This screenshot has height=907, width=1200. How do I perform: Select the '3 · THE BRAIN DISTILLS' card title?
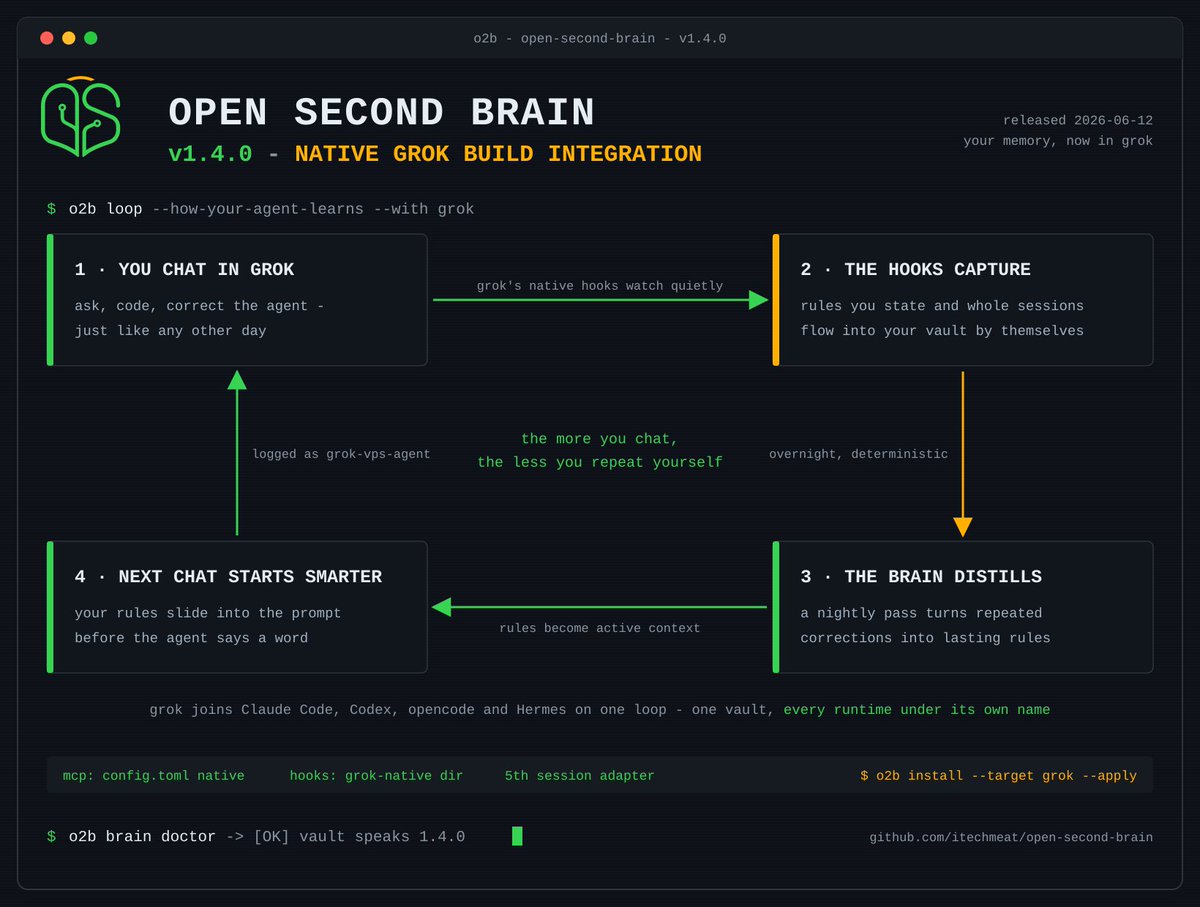click(921, 577)
